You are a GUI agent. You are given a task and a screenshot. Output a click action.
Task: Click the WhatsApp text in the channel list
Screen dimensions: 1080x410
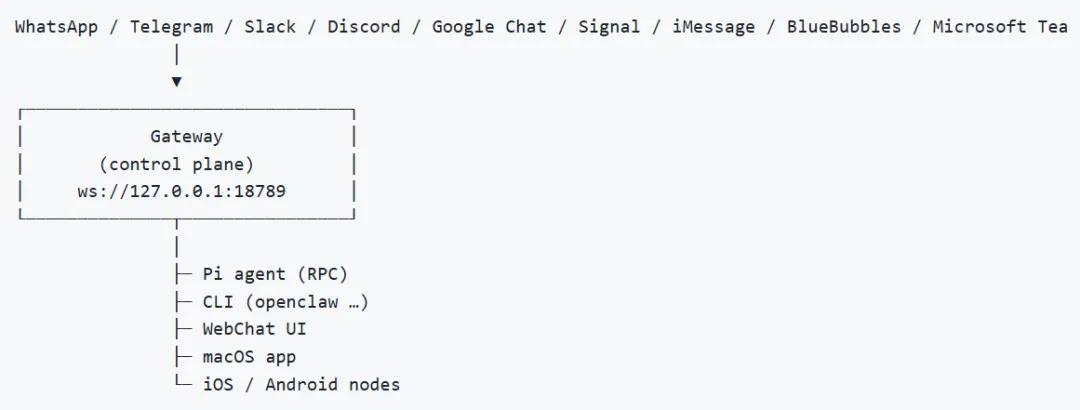tap(56, 27)
